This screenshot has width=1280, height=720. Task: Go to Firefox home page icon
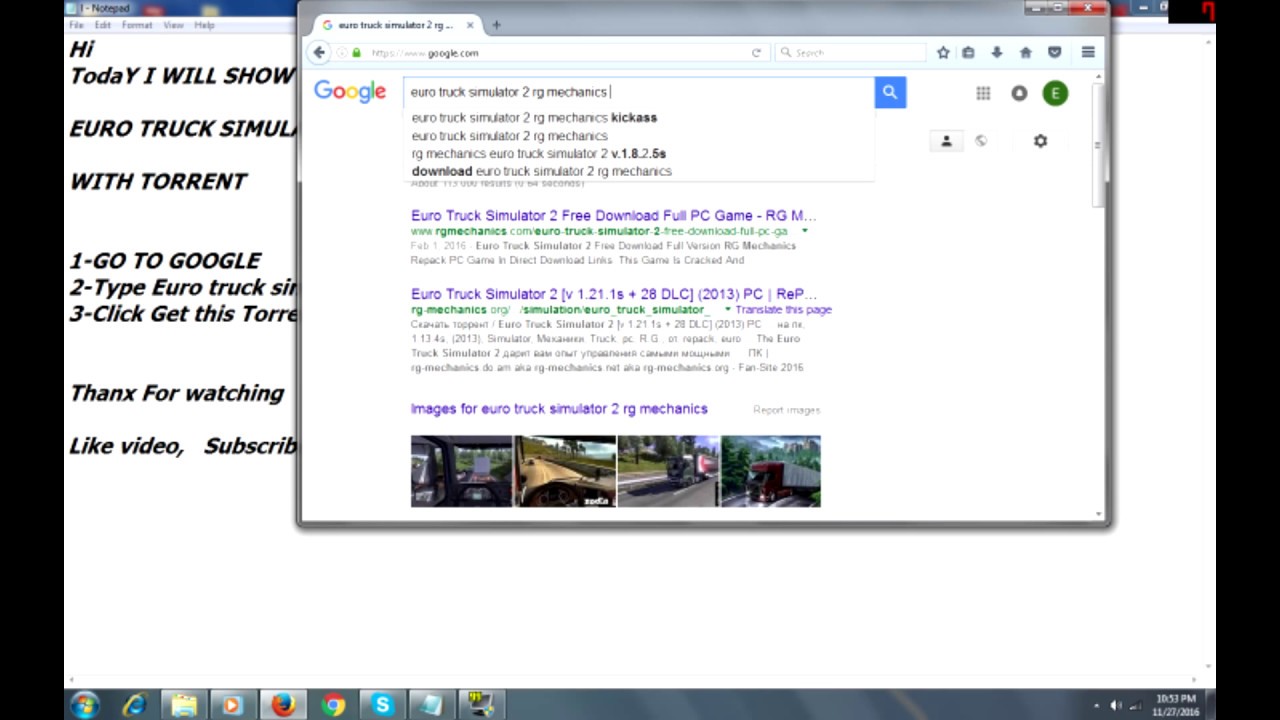(1025, 52)
